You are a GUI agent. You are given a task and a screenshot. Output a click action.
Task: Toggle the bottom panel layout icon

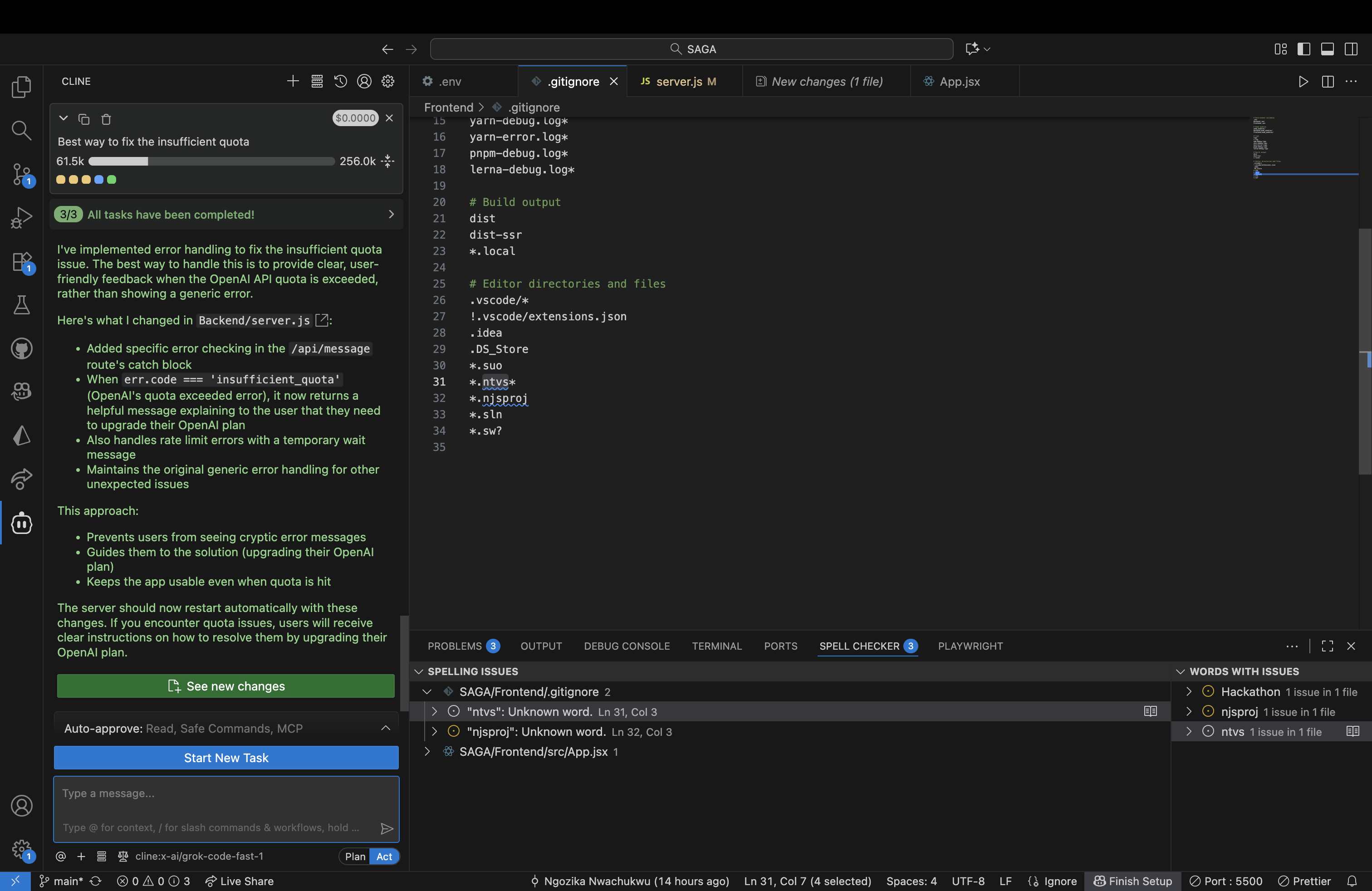click(1327, 49)
